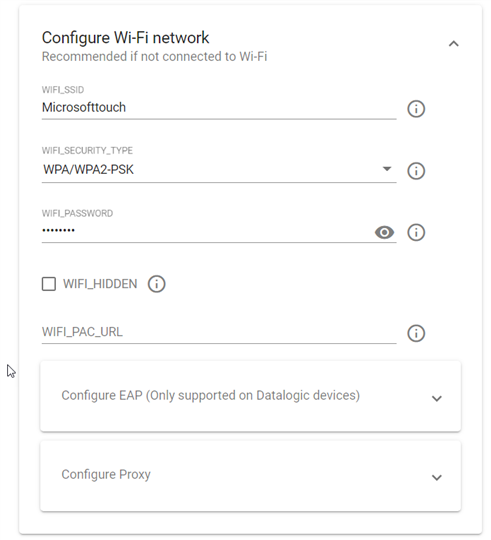Click the Configure Wi-Fi network heading
Image resolution: width=491 pixels, height=540 pixels.
125,38
